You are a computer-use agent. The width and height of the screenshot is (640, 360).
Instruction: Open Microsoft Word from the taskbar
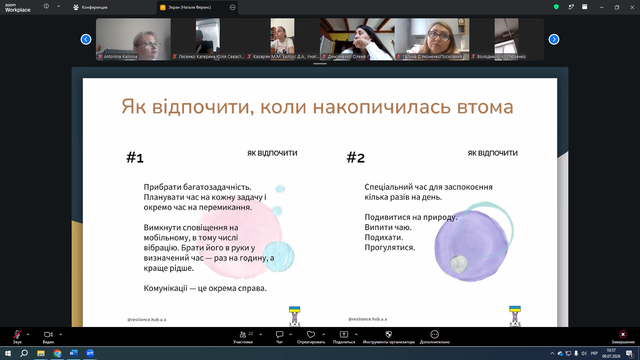pos(73,353)
